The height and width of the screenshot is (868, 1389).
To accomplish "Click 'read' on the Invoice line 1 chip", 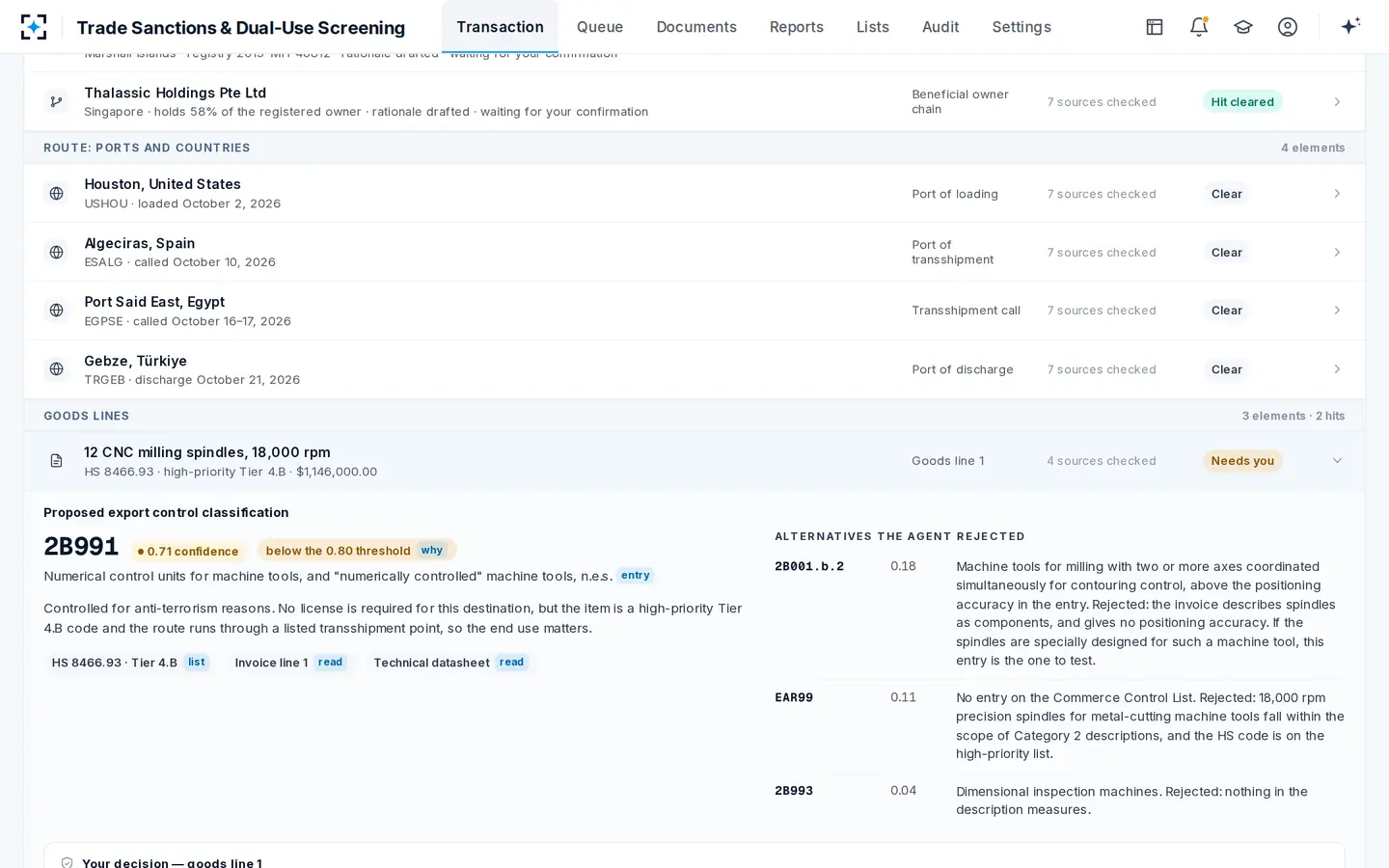I will coord(331,663).
